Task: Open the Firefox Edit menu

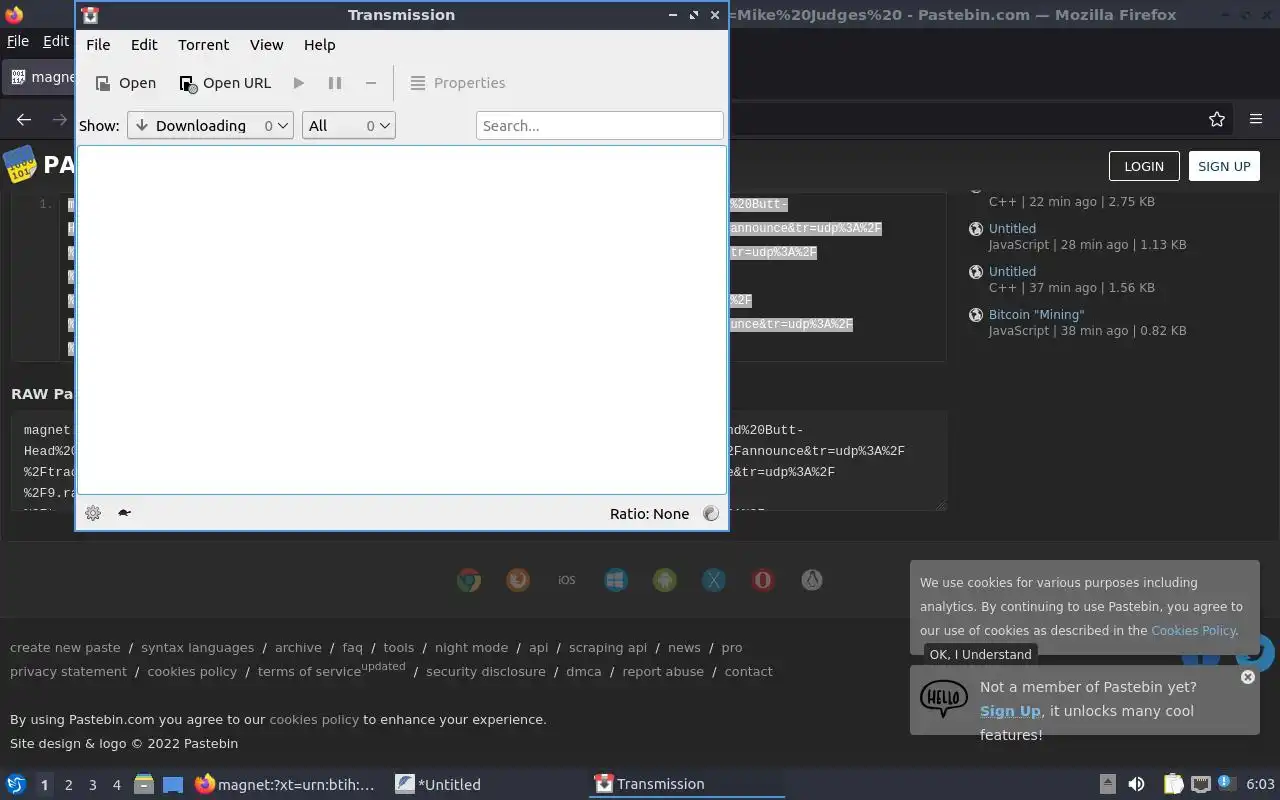Action: pos(56,41)
